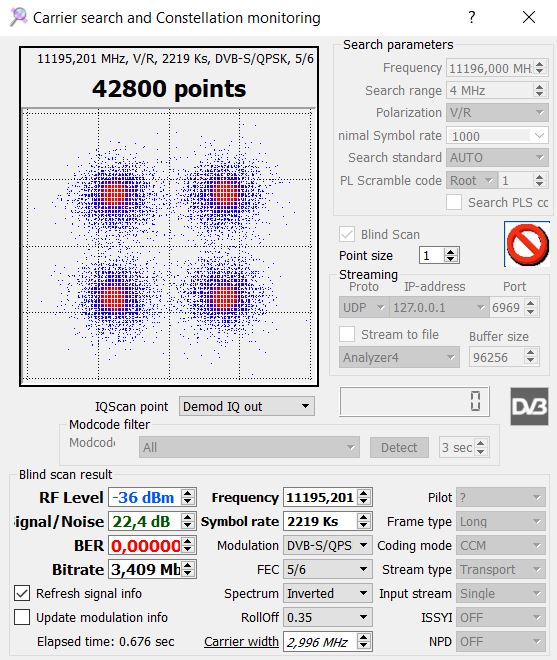The height and width of the screenshot is (660, 557).
Task: Adjust the search Frequency stepper arrows
Action: click(x=540, y=68)
